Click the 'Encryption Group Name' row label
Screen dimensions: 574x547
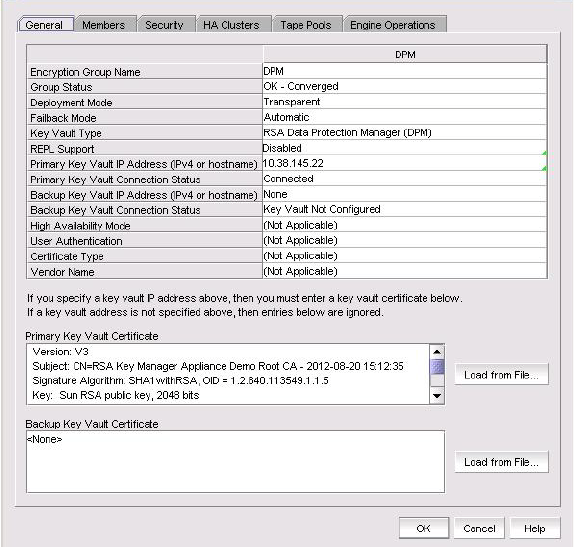pos(85,72)
